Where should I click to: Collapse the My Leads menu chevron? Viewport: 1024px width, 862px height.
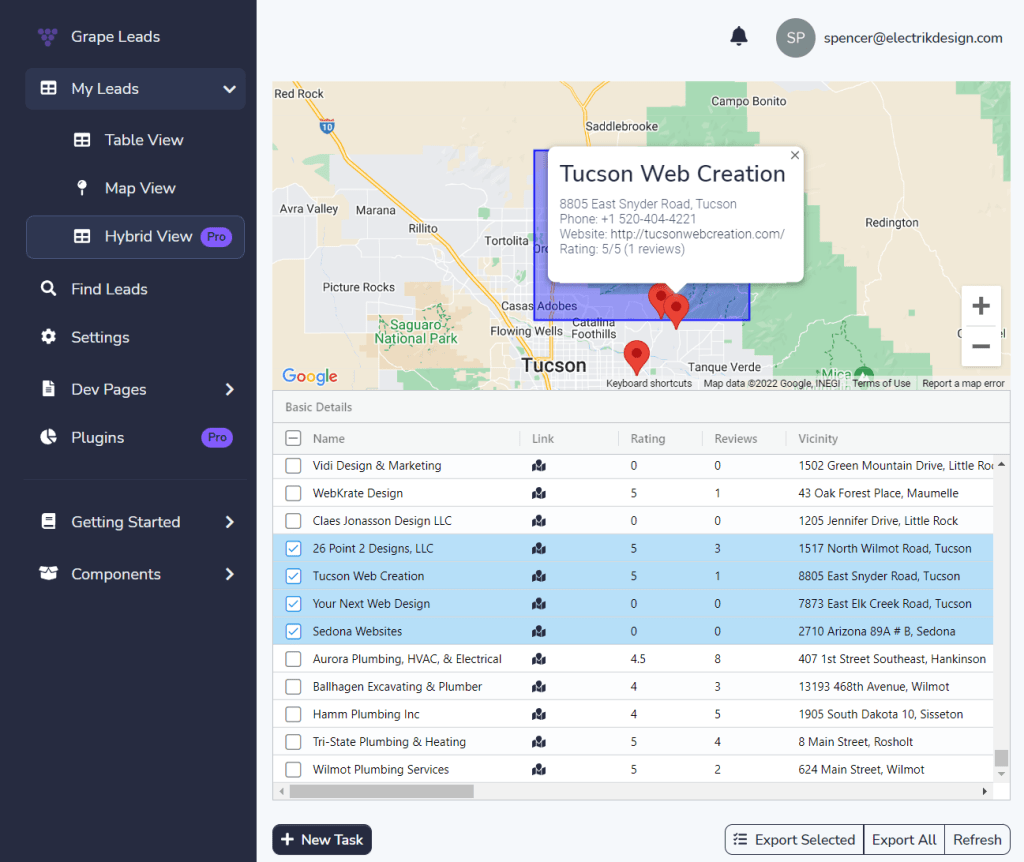(x=229, y=89)
